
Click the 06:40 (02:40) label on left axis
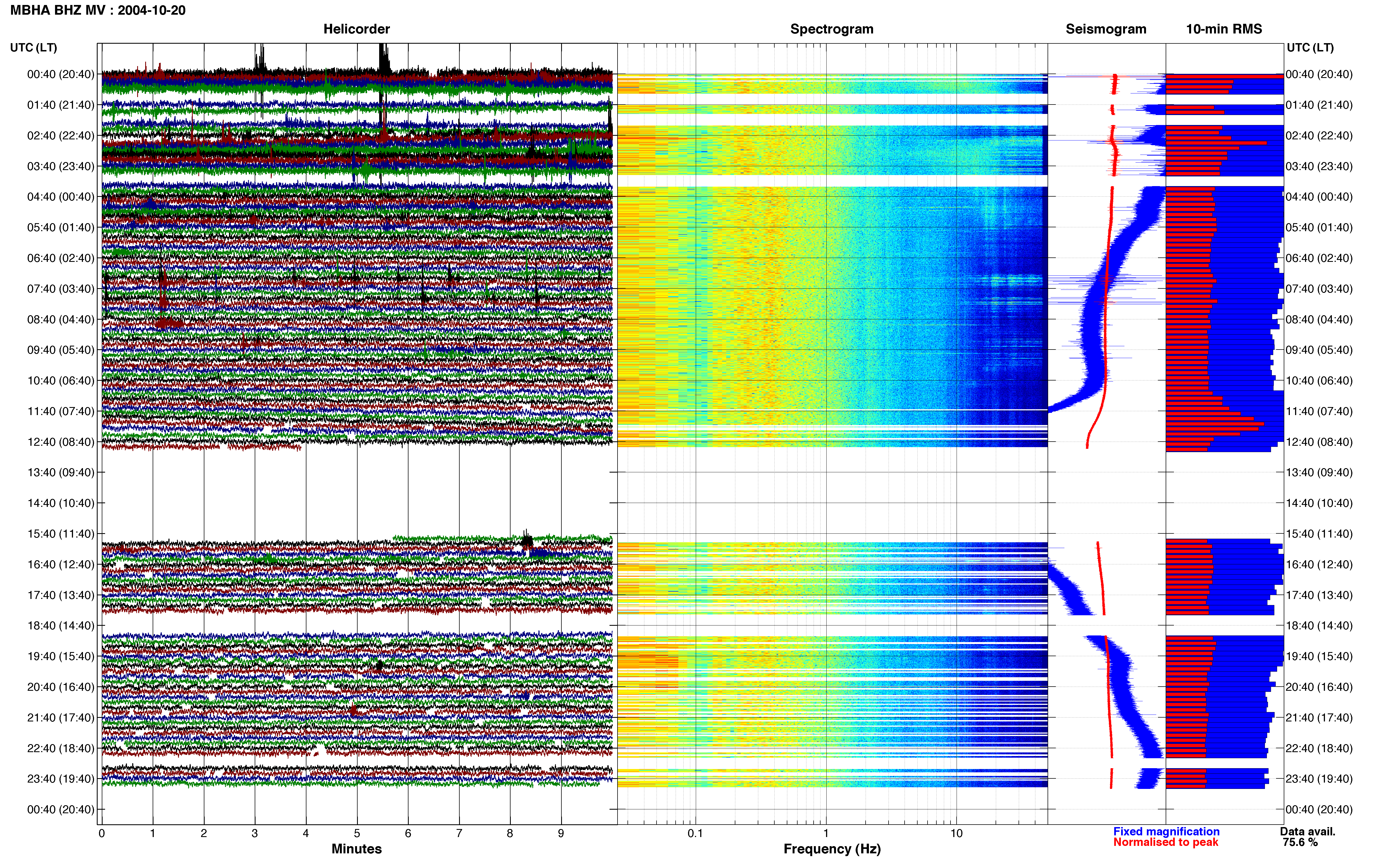60,258
